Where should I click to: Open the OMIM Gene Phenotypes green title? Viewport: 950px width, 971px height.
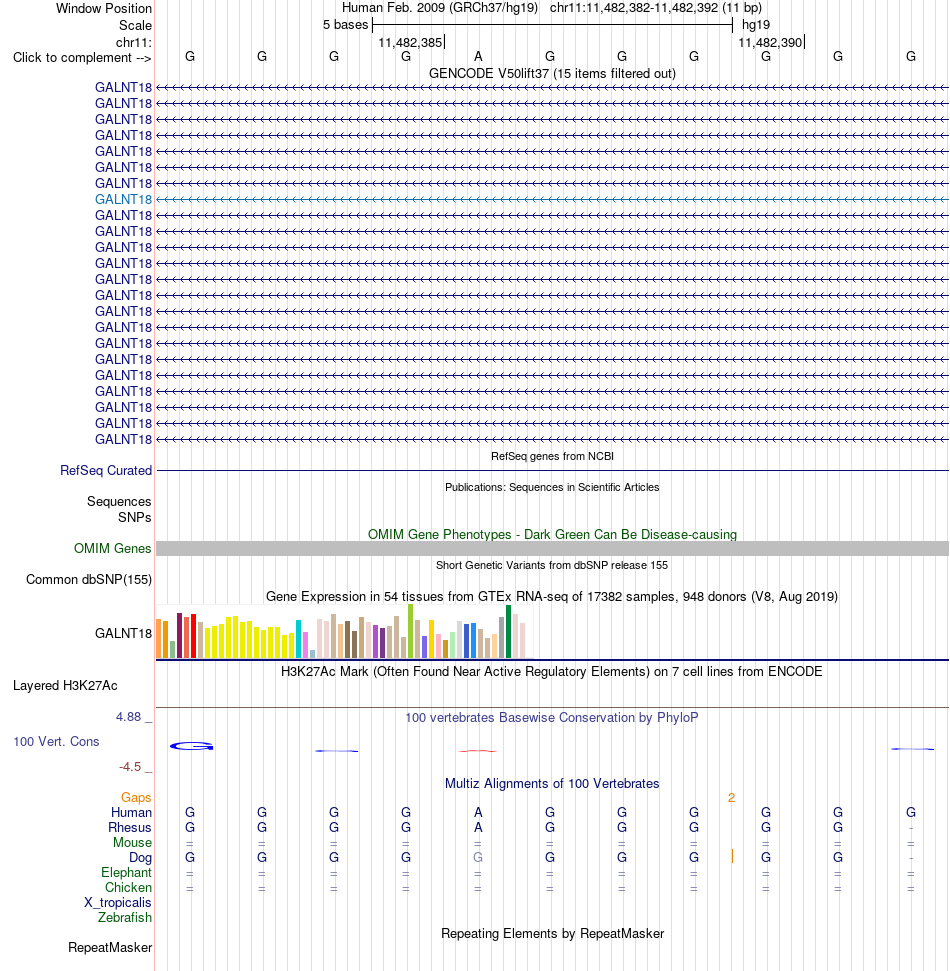(x=552, y=534)
